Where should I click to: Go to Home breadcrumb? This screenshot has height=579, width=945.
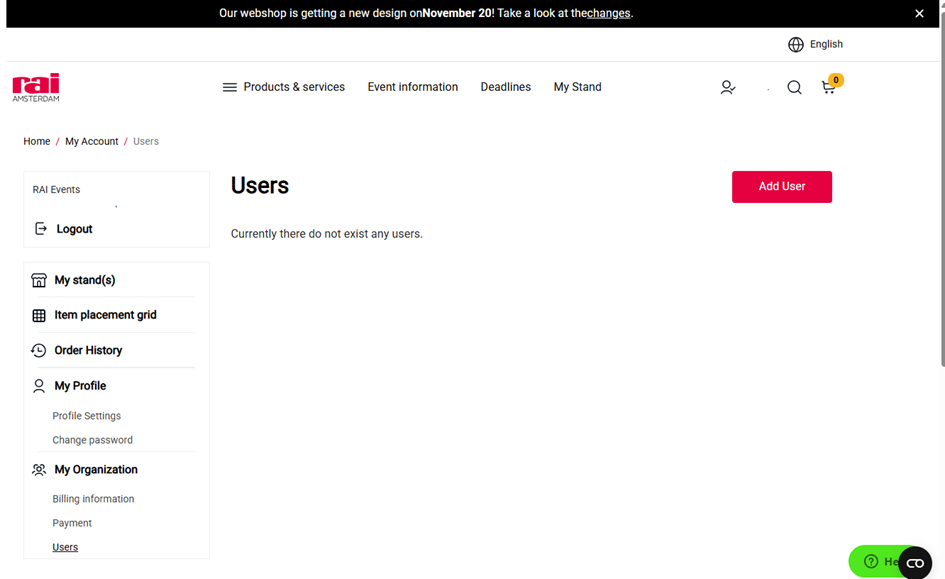(37, 141)
